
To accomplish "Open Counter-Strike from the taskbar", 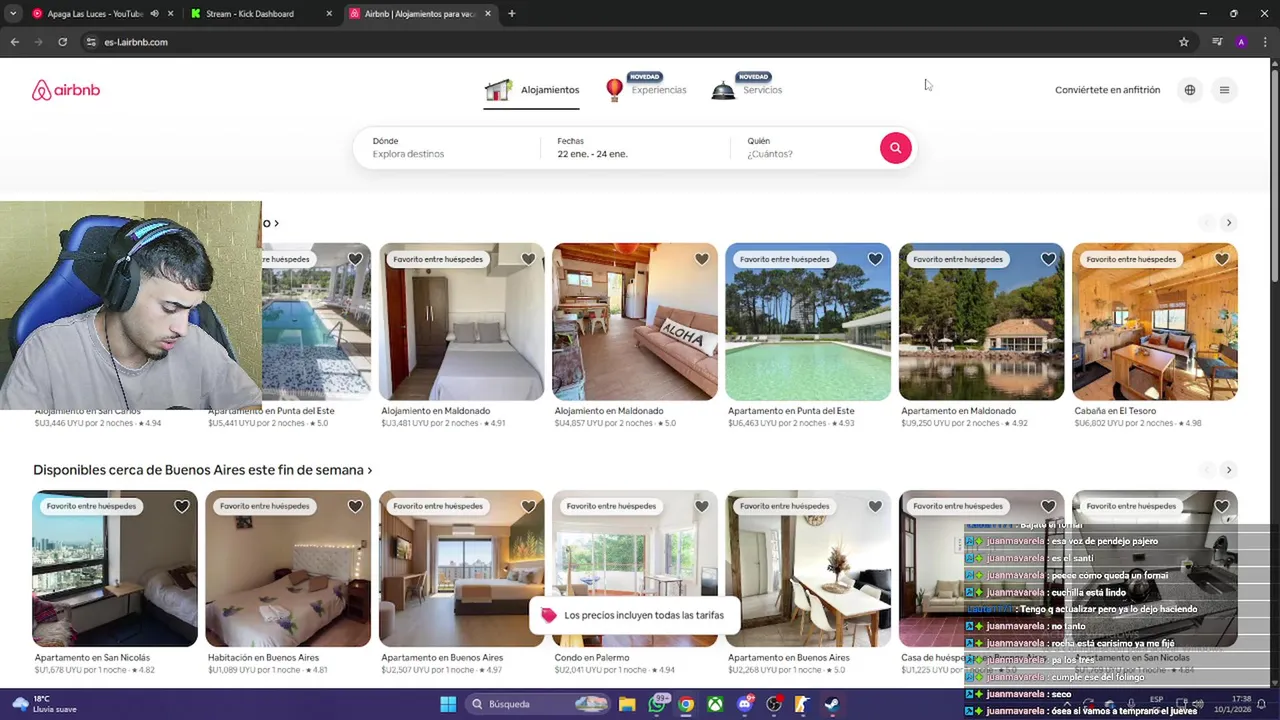I will [803, 704].
